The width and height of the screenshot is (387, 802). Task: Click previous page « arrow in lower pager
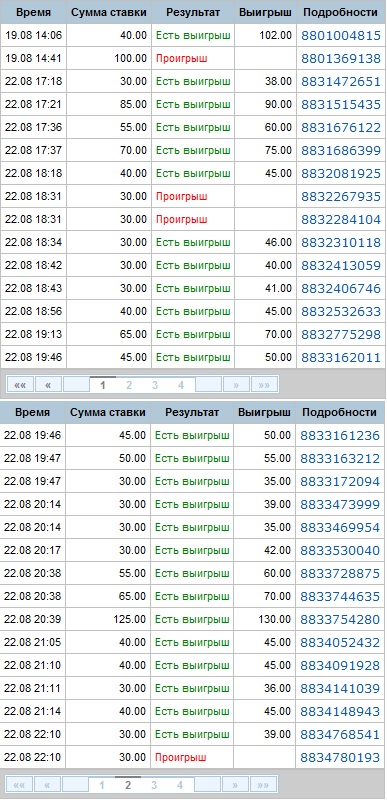point(47,784)
